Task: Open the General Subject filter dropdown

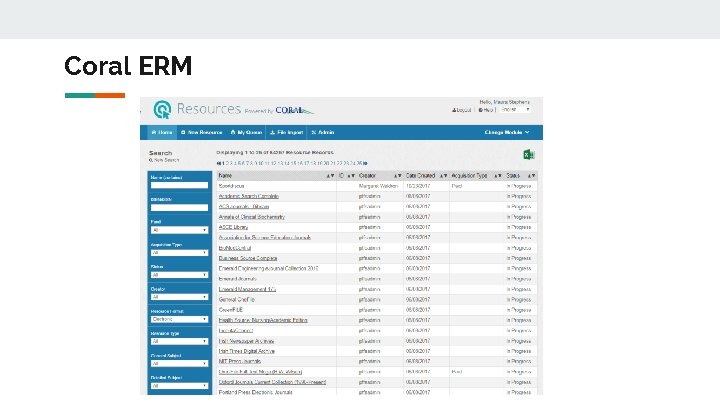Action: pos(180,363)
